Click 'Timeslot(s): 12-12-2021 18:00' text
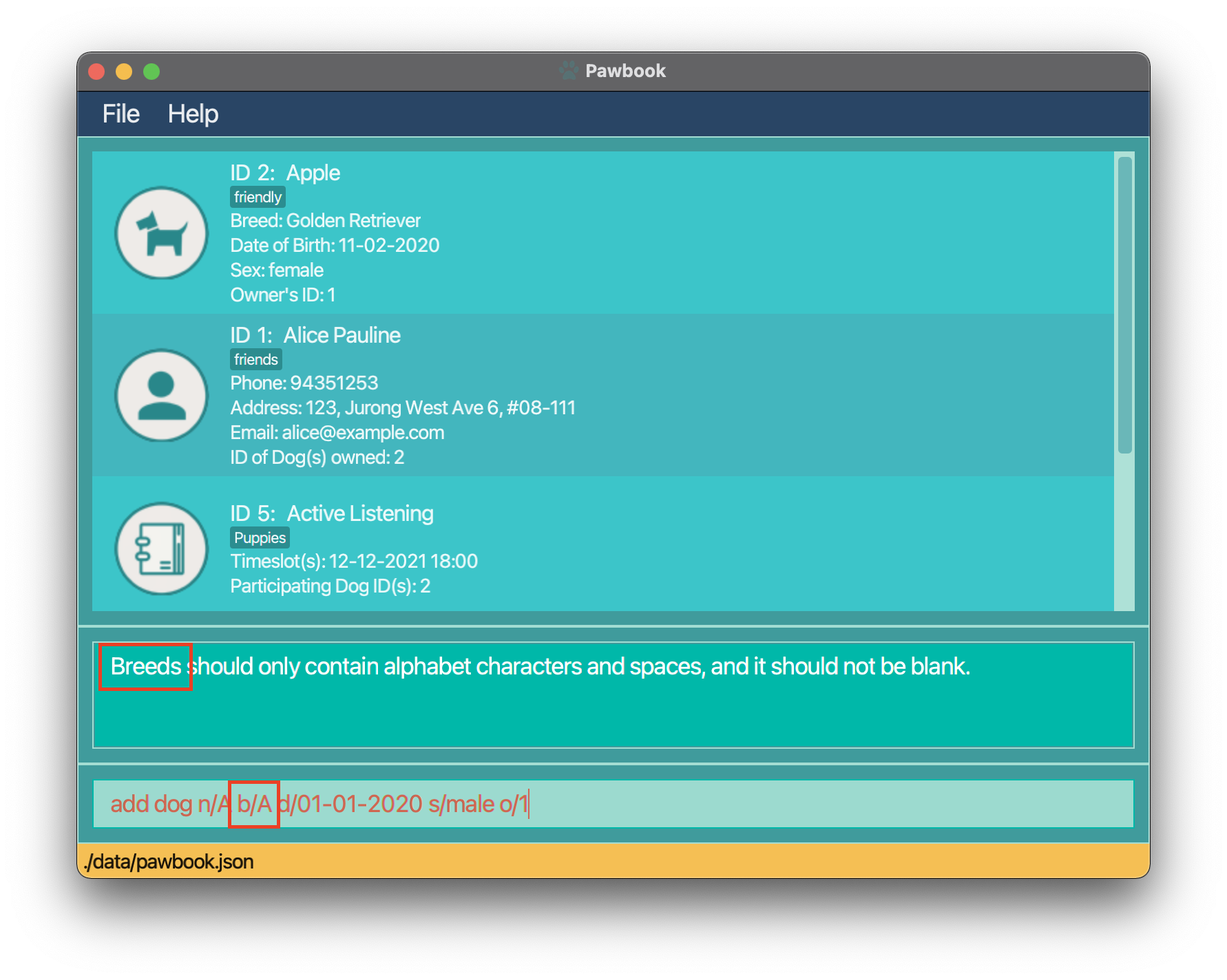 354,561
